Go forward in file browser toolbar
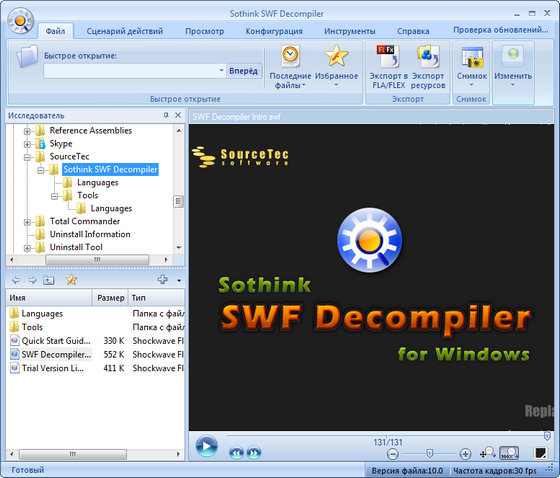The image size is (560, 478). 32,280
